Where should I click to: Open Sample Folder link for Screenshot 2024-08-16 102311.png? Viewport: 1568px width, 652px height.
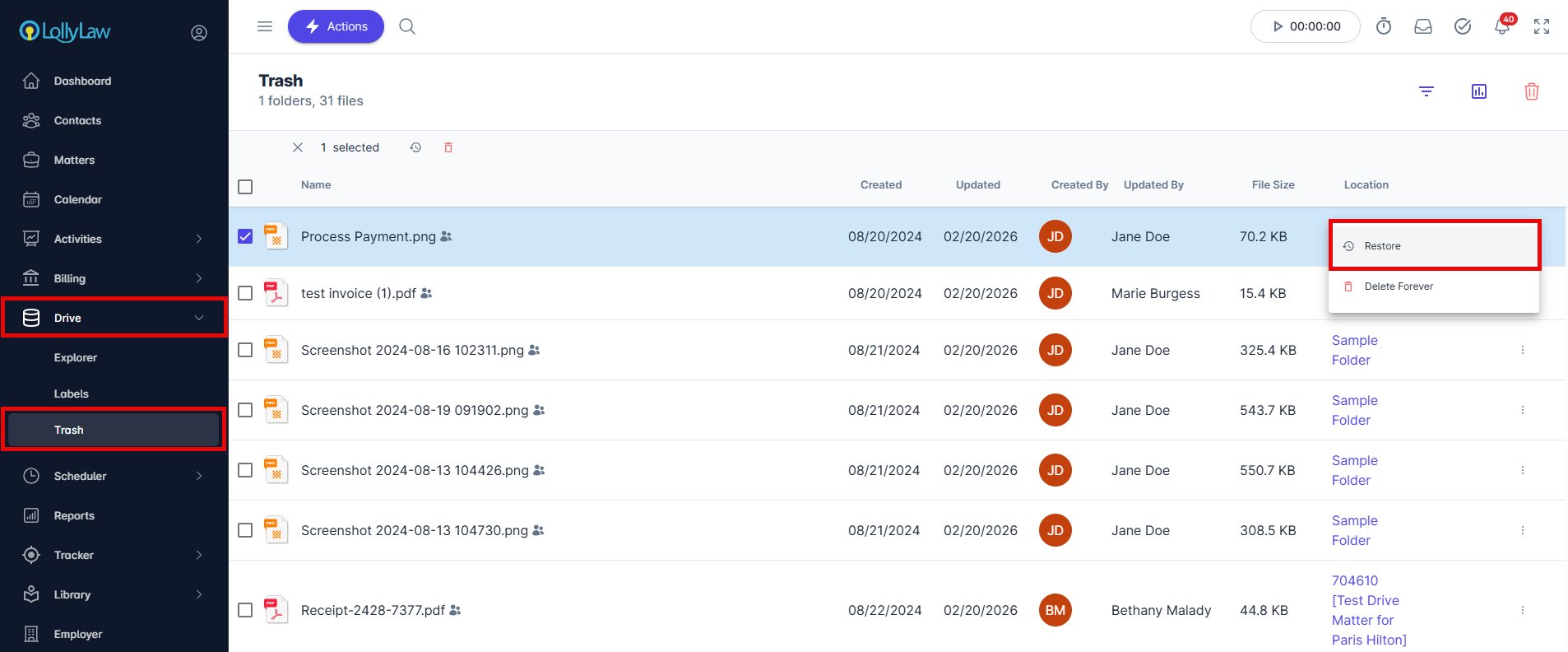coord(1355,350)
